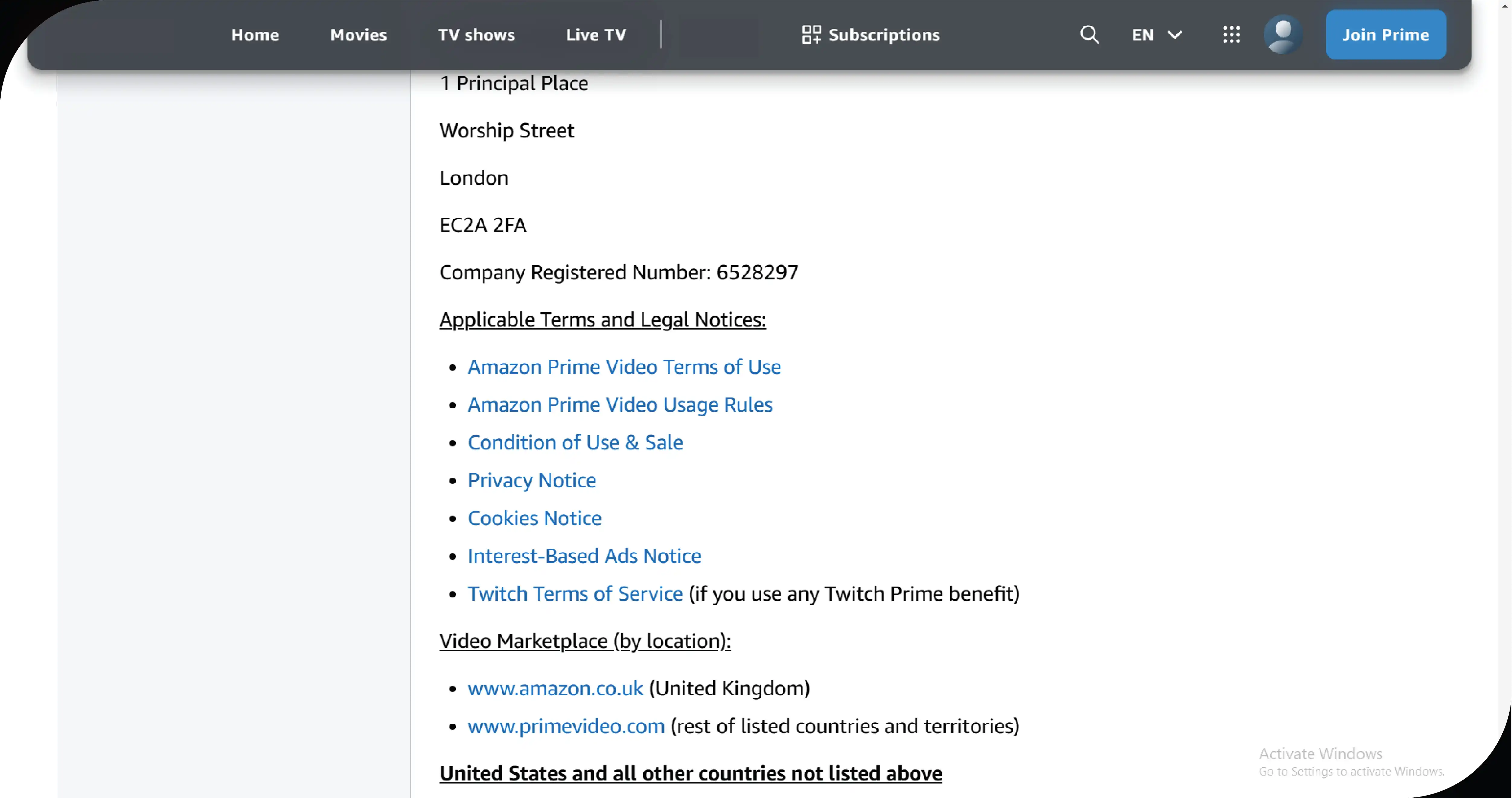
Task: Visit the www.primevideo.com link
Action: point(566,726)
